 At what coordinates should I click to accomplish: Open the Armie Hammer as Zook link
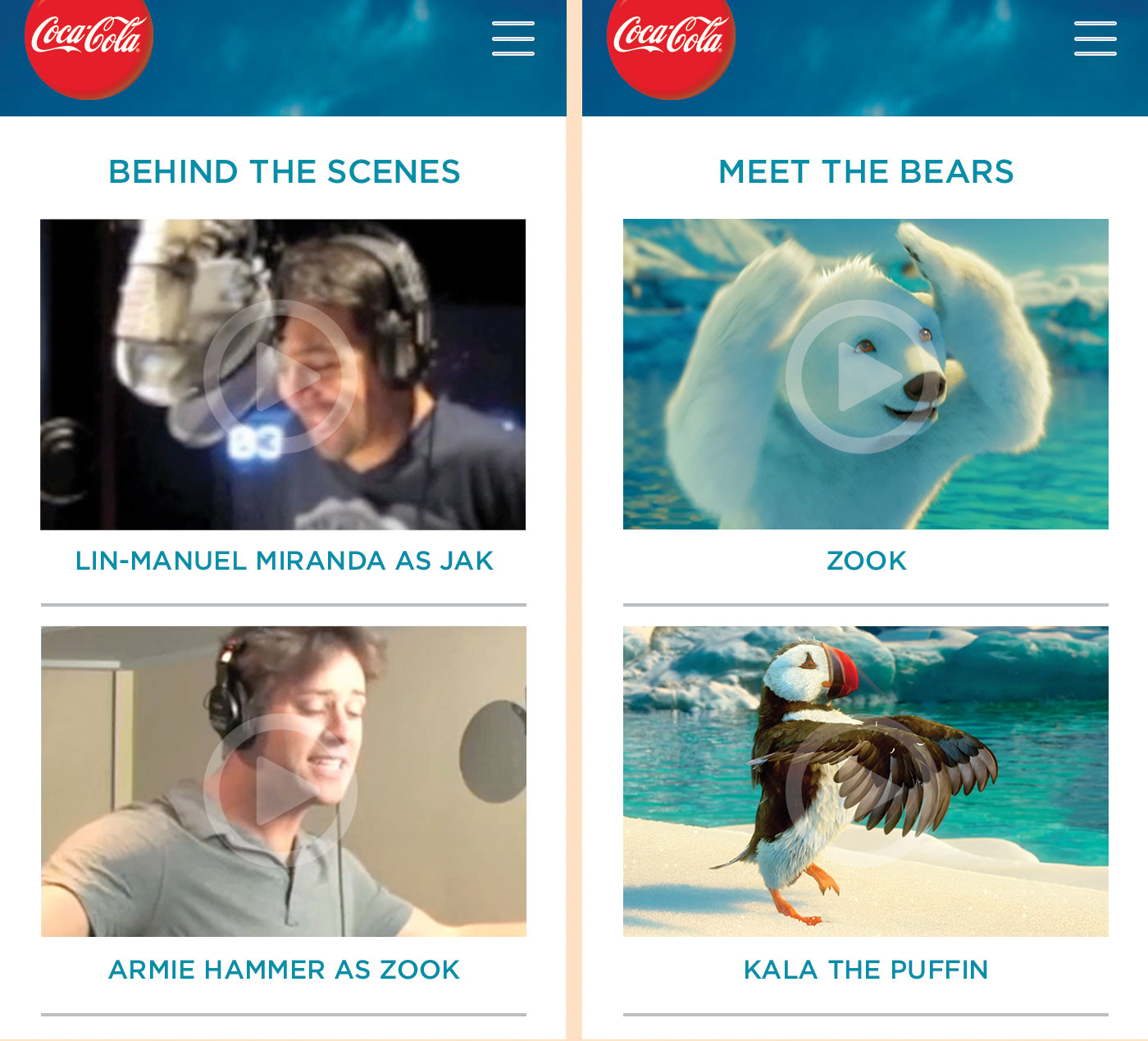coord(284,970)
